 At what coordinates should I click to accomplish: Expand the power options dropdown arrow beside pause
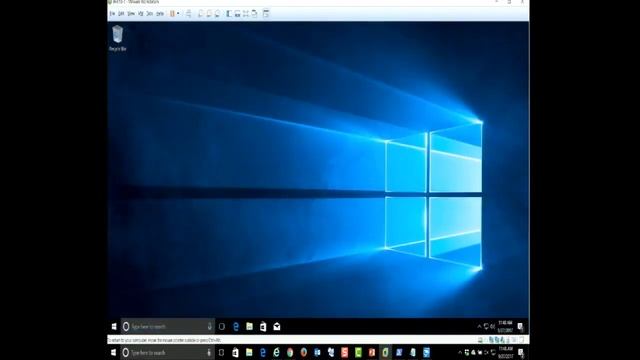point(178,13)
